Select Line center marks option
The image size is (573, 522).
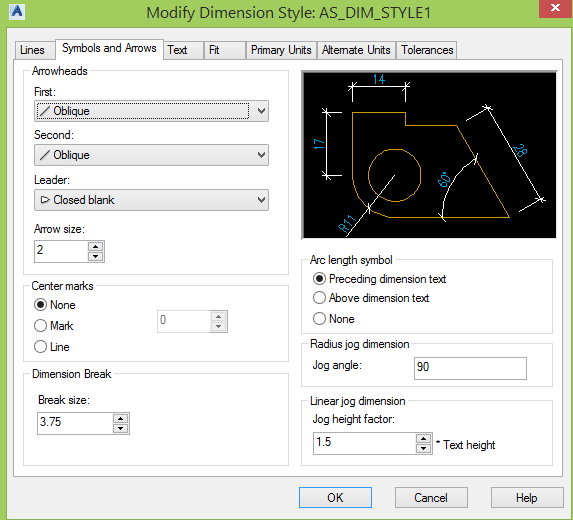(52, 347)
